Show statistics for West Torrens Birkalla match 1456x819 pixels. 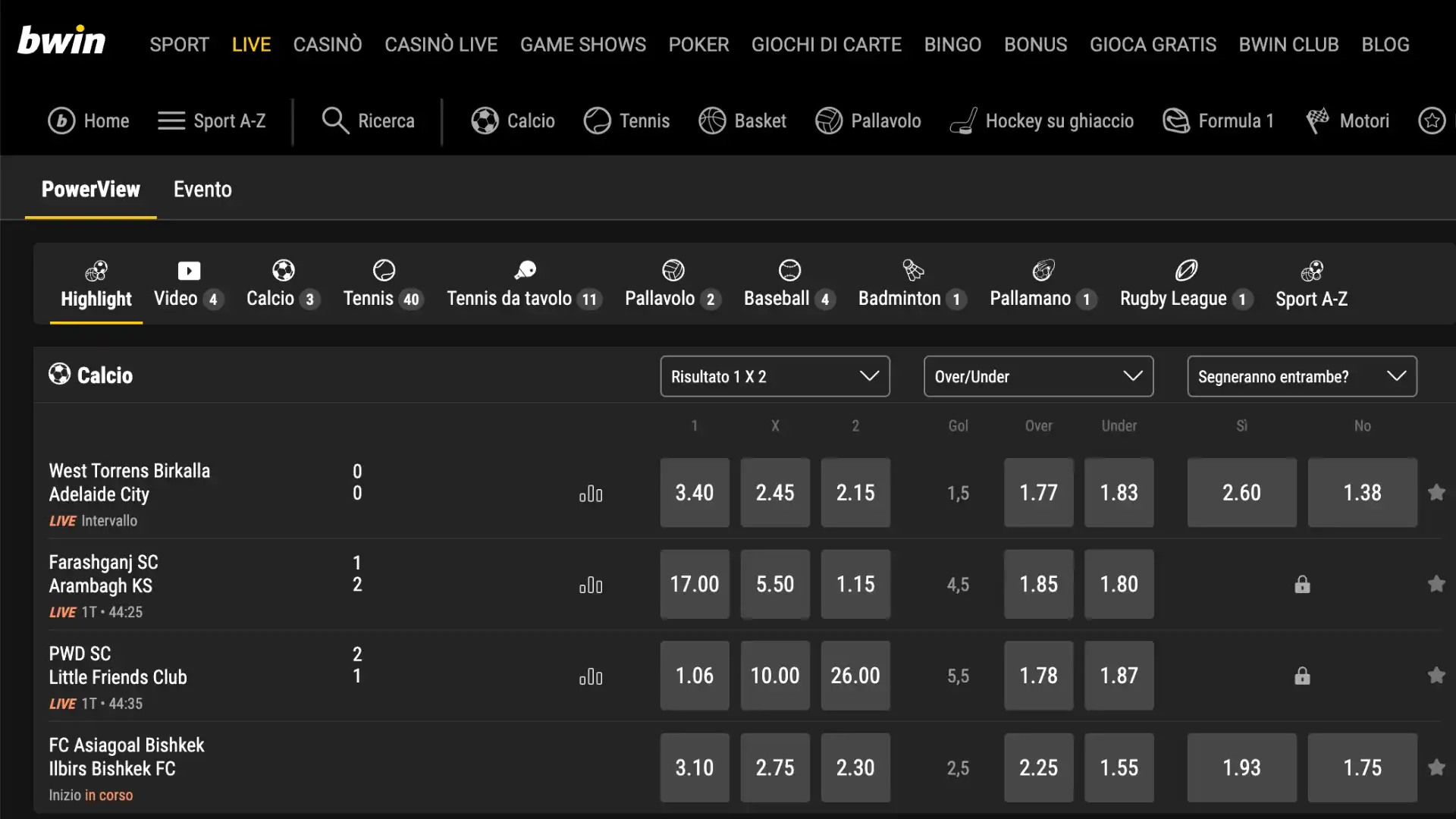(x=591, y=494)
